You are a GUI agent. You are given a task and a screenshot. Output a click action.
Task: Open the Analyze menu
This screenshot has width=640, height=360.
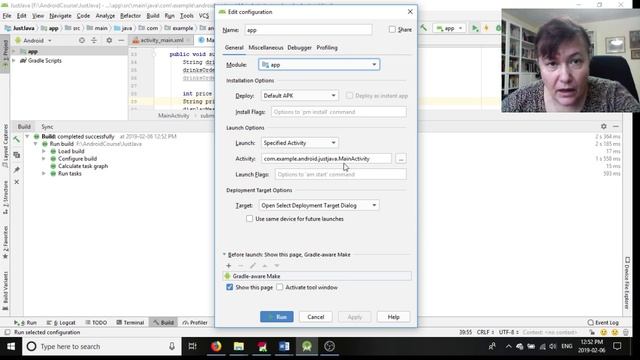tap(105, 16)
